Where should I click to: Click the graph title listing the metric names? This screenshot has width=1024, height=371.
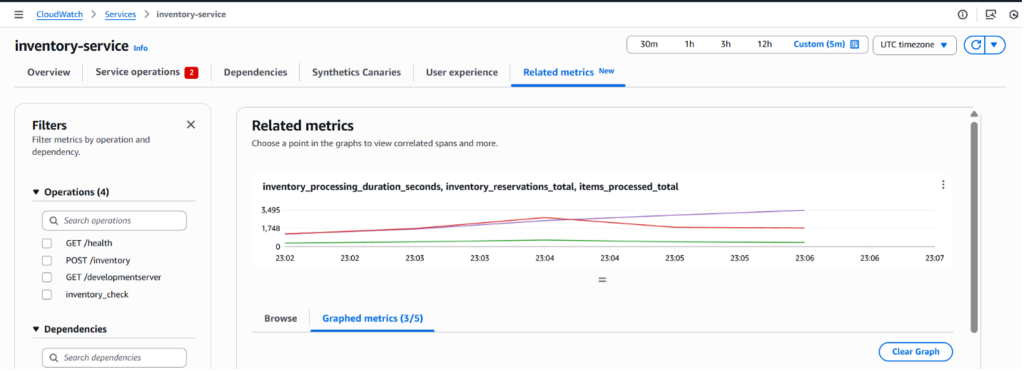(470, 187)
